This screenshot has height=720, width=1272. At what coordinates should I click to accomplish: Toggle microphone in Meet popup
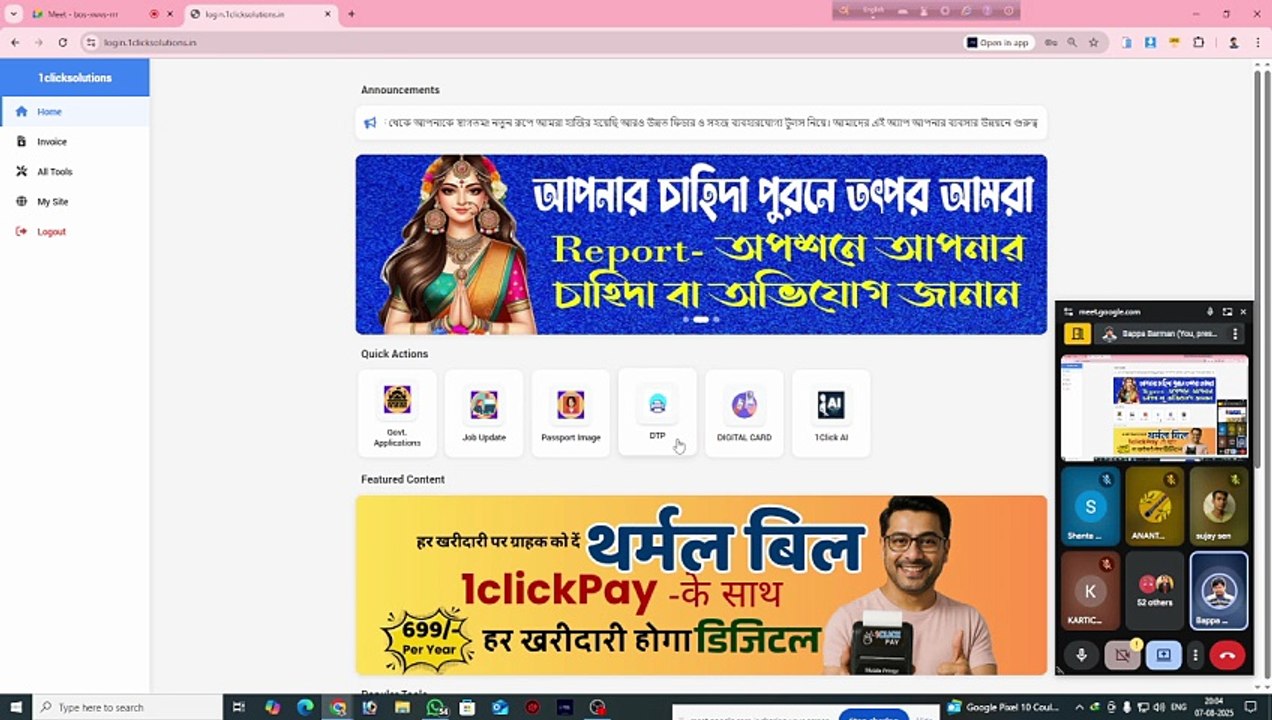pyautogui.click(x=1081, y=655)
